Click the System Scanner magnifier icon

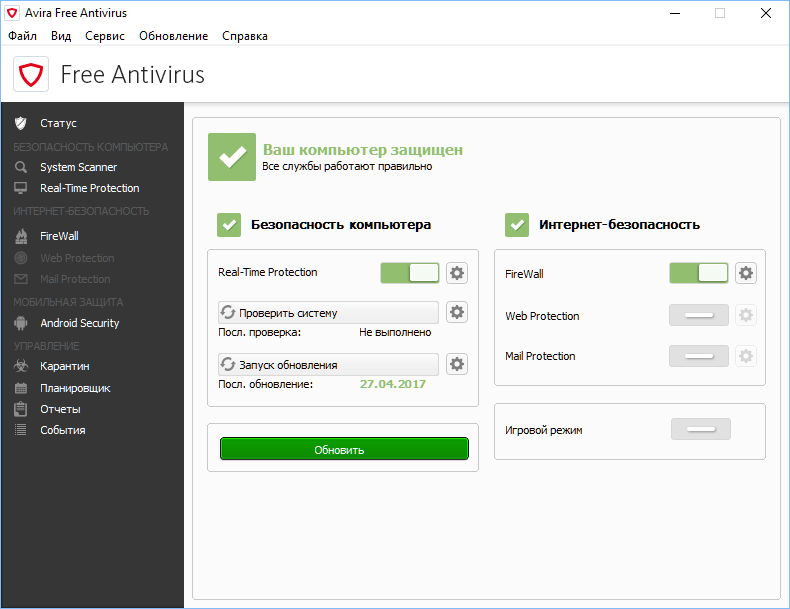click(20, 167)
